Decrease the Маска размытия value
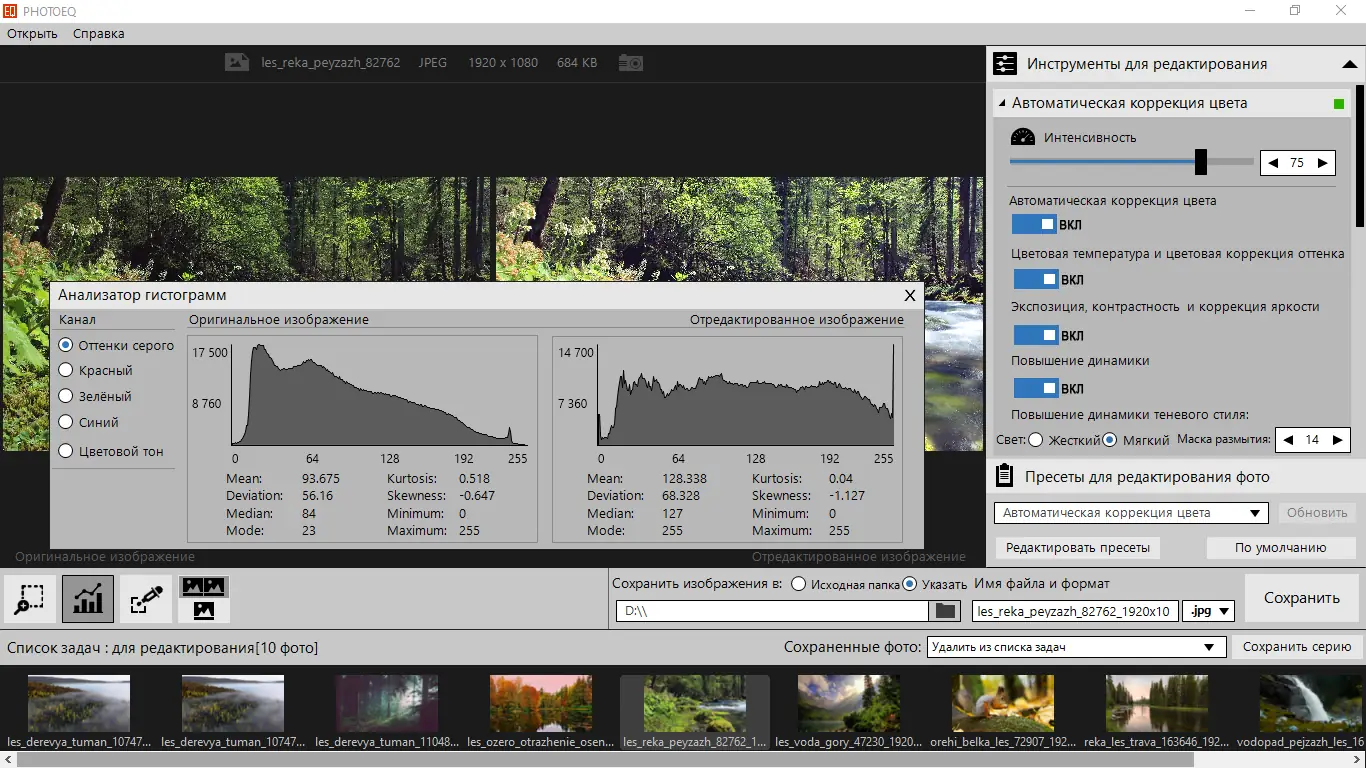The width and height of the screenshot is (1366, 768). click(1288, 440)
